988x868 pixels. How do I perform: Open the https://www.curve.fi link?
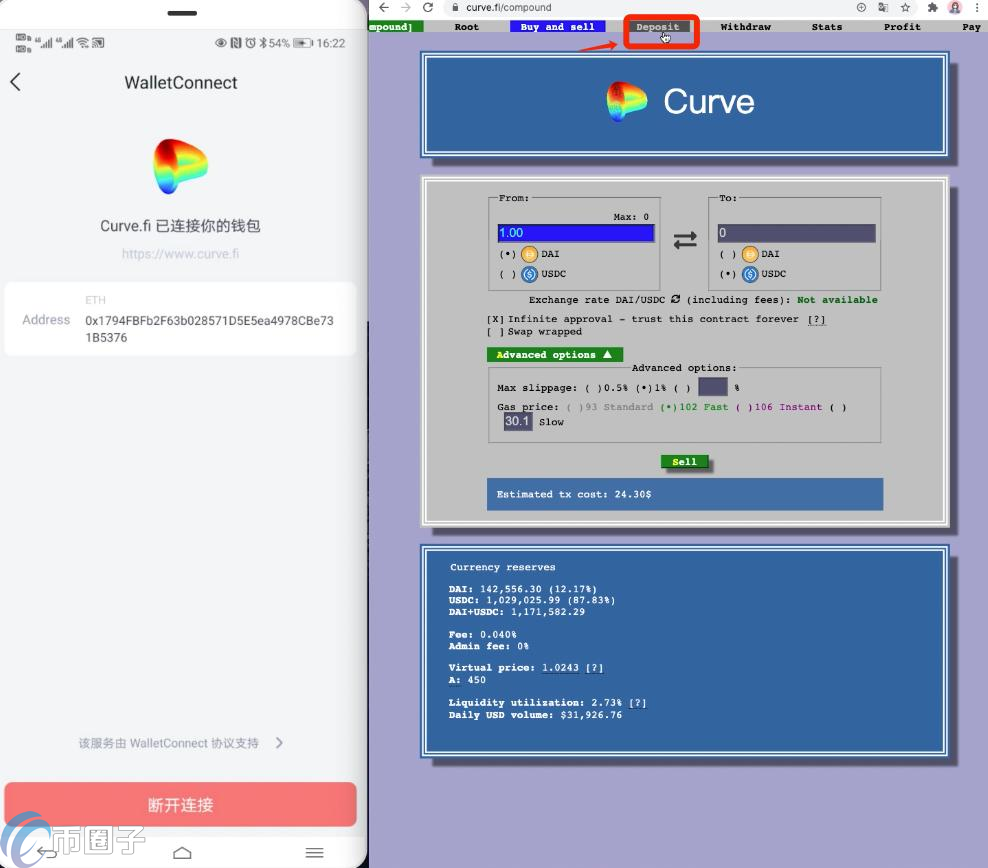coord(180,254)
